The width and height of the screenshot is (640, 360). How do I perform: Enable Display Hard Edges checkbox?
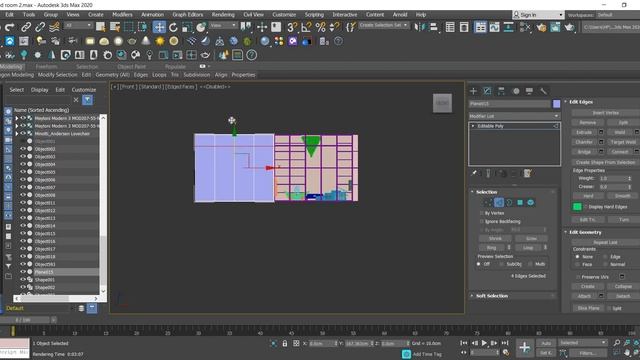tap(586, 207)
